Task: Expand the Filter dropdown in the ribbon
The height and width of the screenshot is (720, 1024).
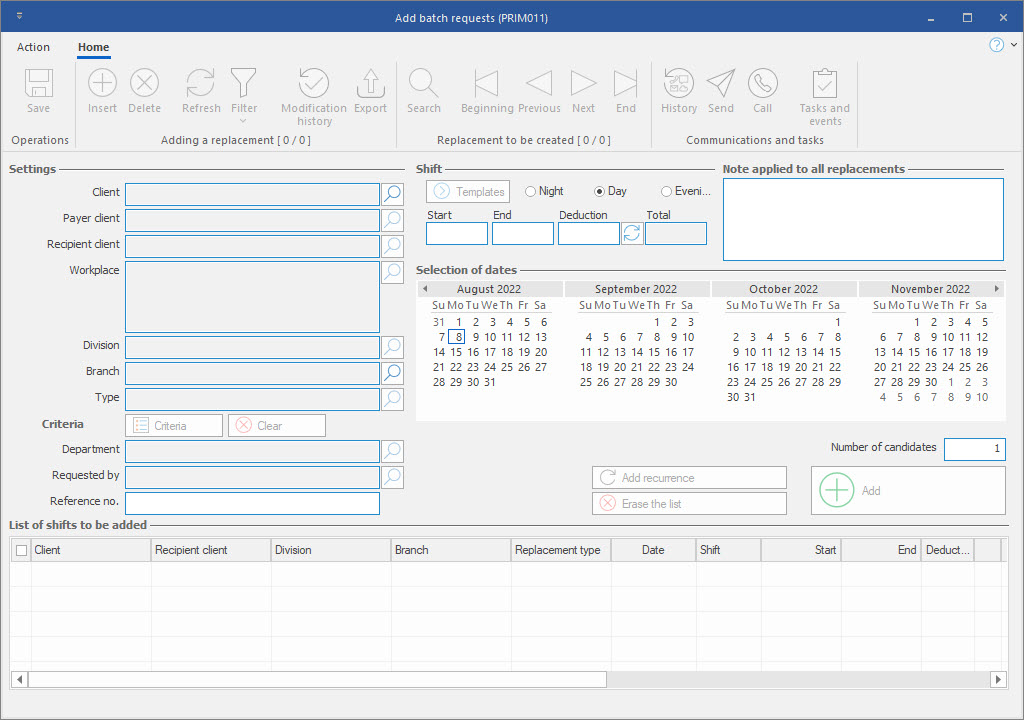Action: point(244,120)
